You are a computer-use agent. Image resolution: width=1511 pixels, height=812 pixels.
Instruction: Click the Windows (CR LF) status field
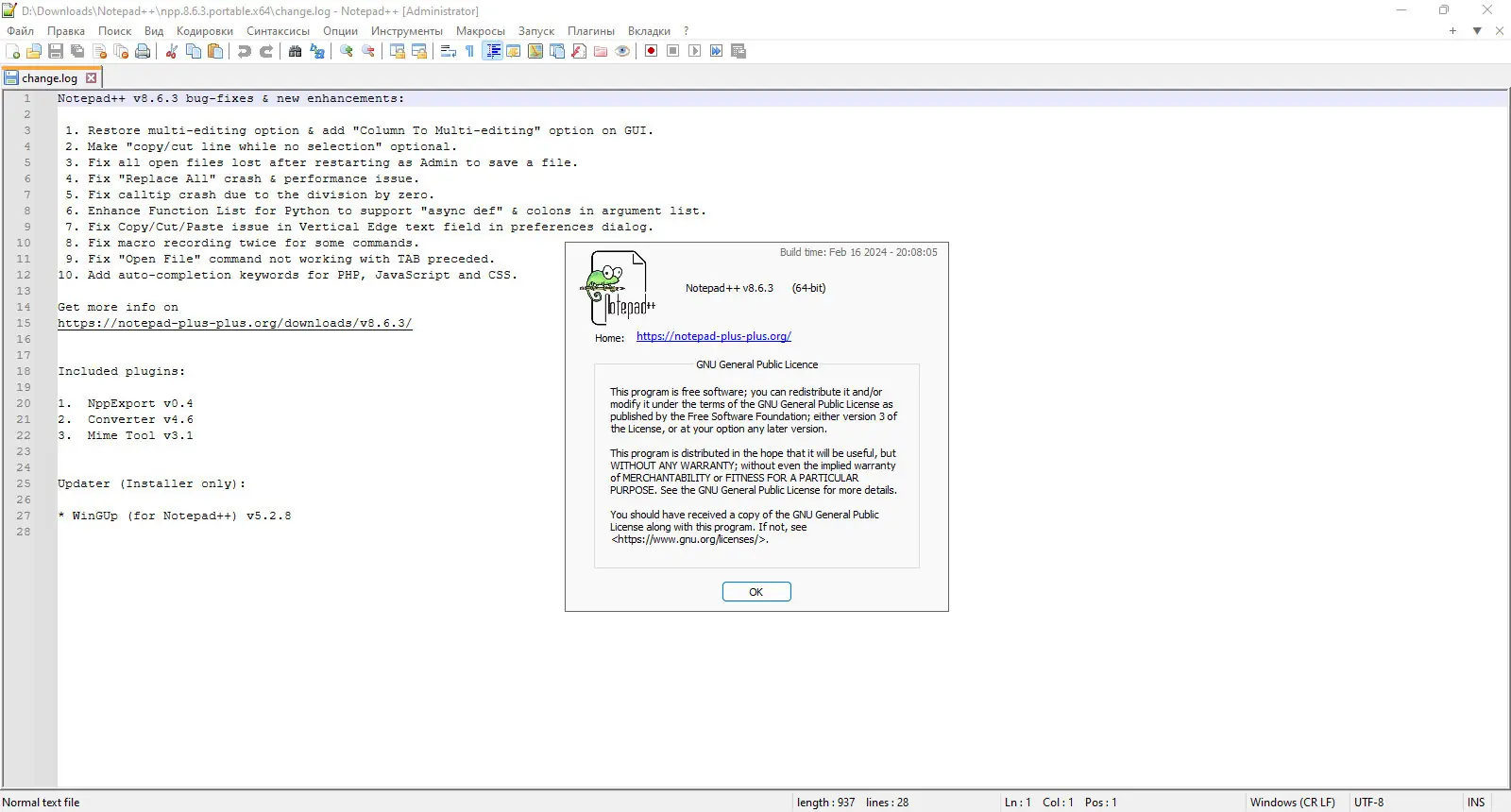[x=1293, y=803]
